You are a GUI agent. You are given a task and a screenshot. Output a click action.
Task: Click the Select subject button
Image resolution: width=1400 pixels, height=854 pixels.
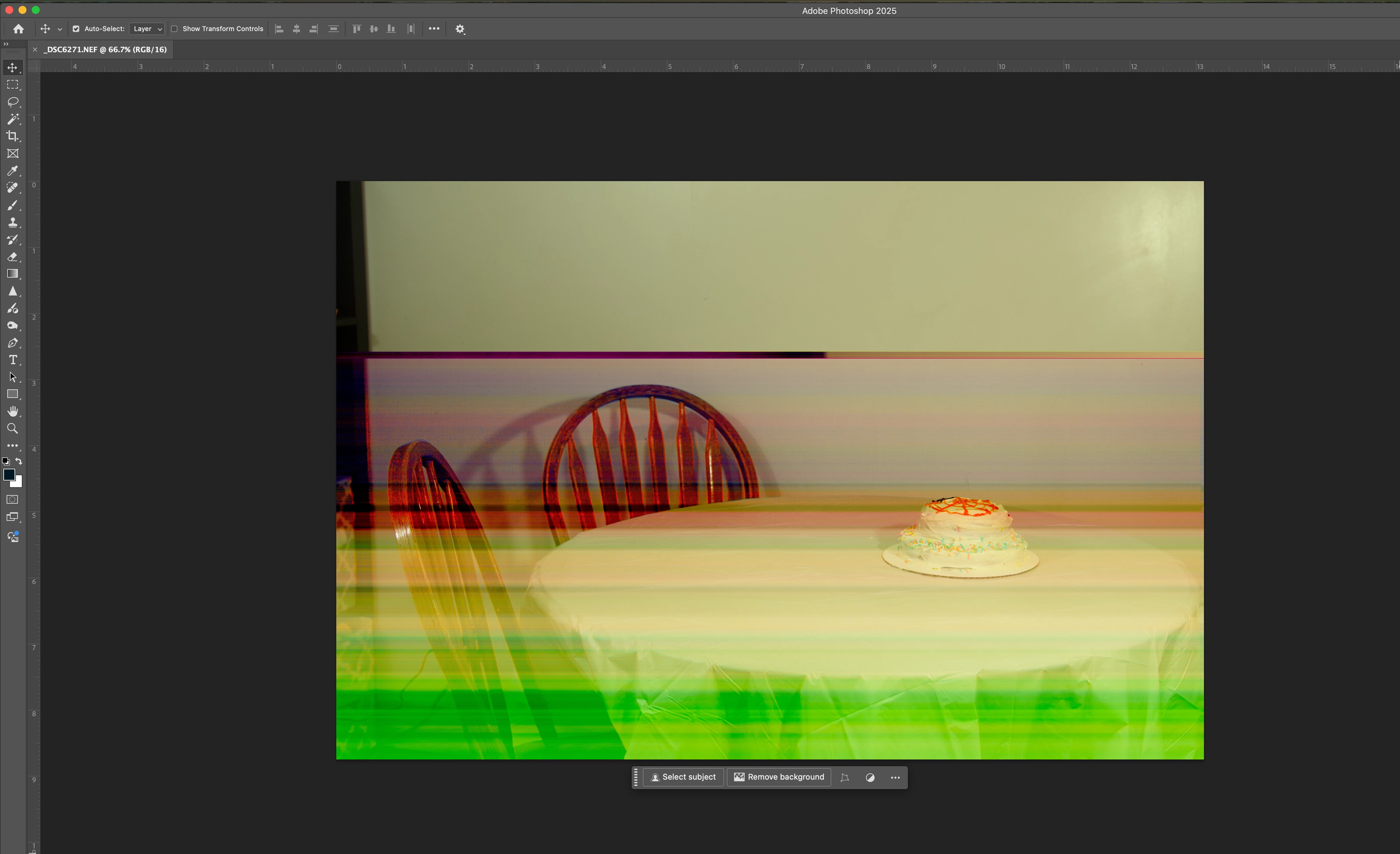coord(683,777)
